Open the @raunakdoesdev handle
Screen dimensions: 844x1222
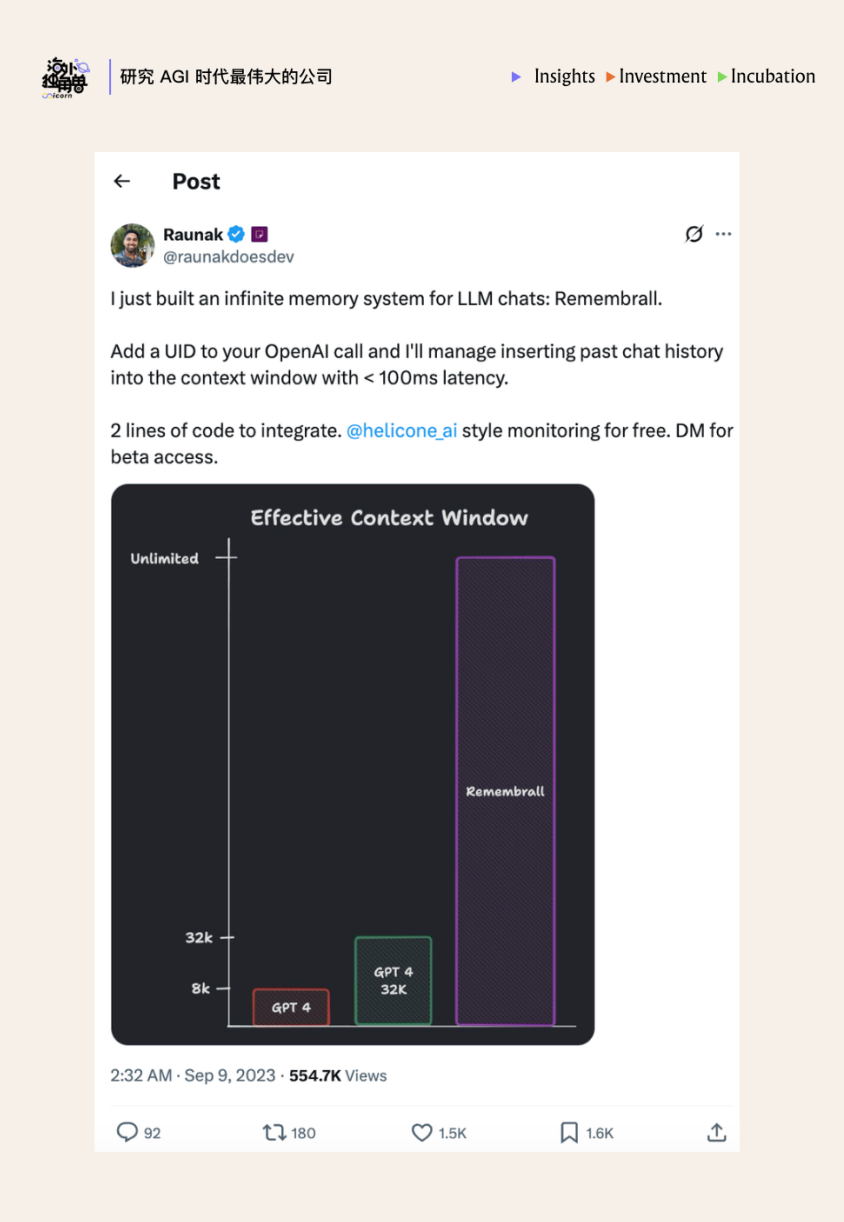[229, 257]
